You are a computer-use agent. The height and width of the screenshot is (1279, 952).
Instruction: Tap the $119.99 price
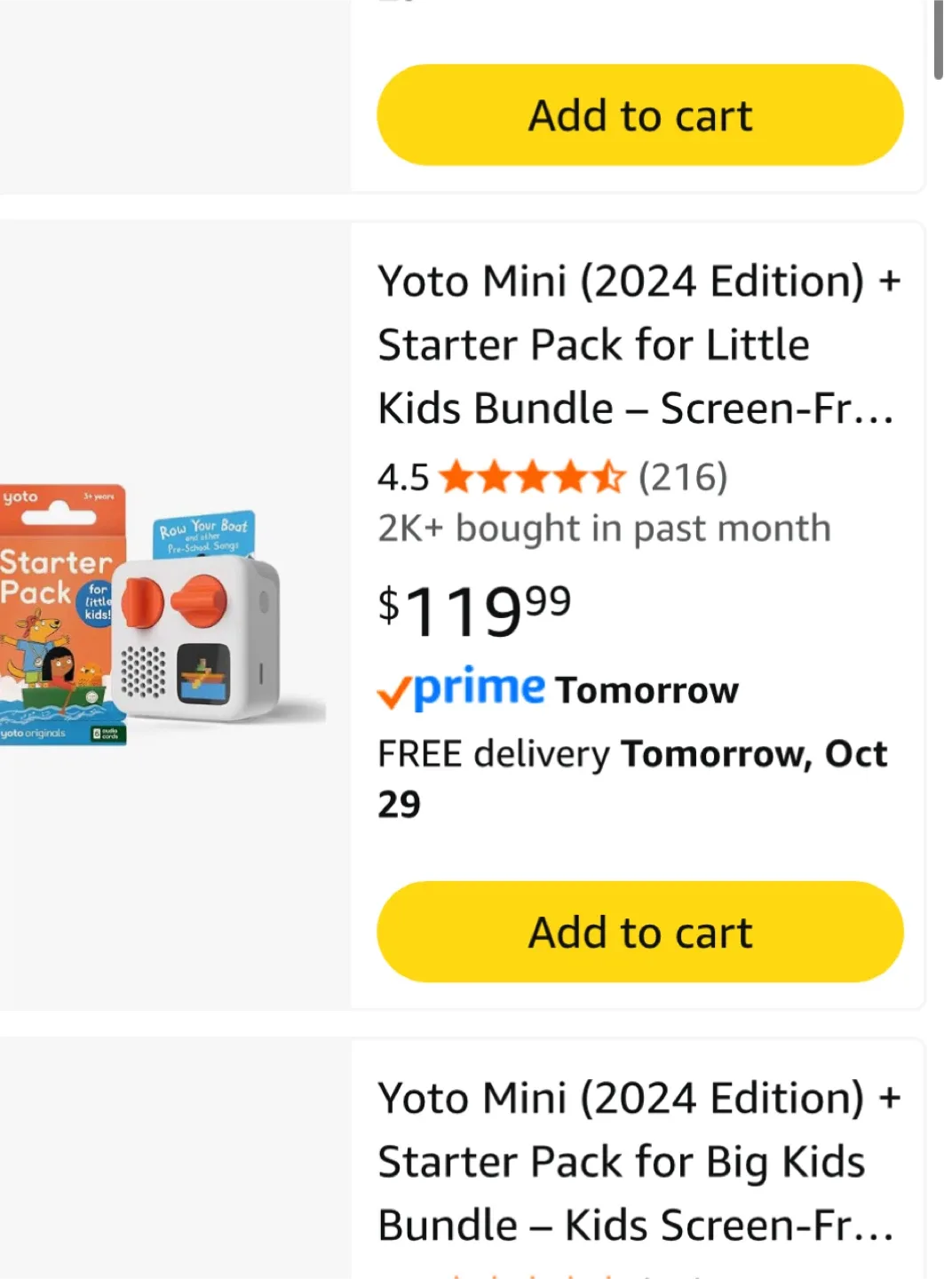tap(474, 610)
